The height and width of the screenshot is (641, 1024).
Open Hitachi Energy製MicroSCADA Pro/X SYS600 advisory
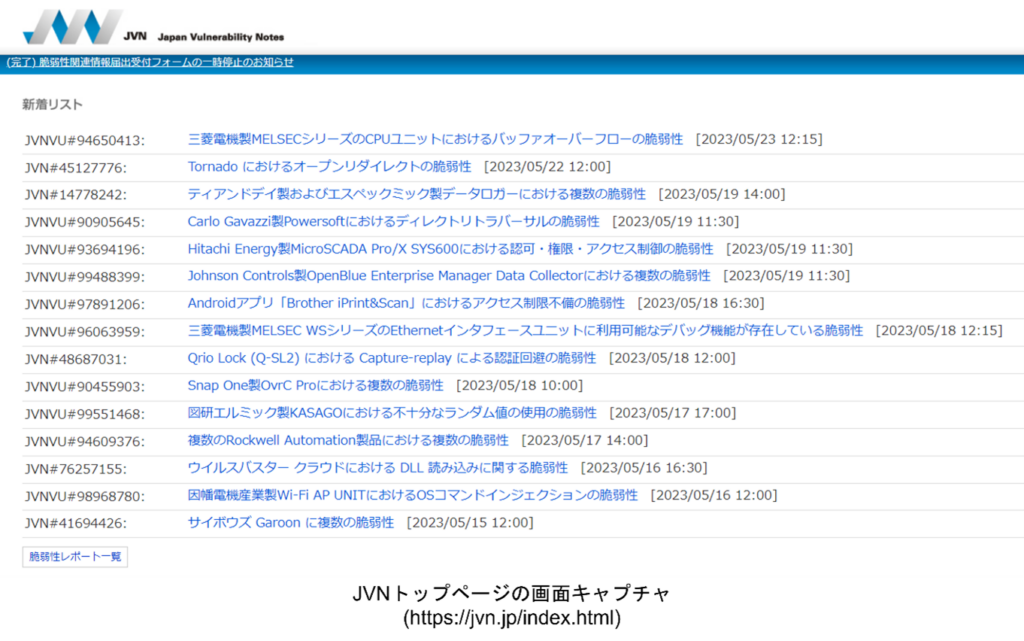tap(450, 249)
